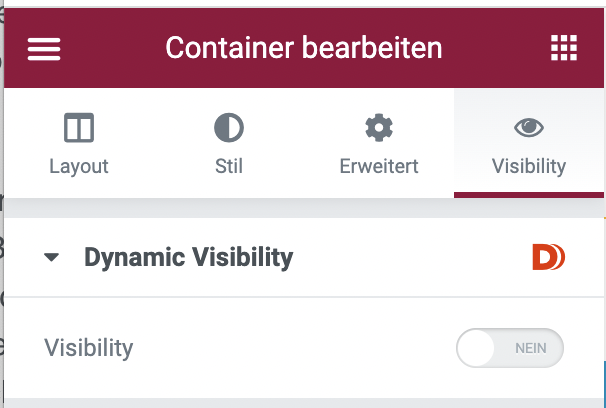Image resolution: width=606 pixels, height=408 pixels.
Task: Open the widgets grid panel icon
Action: (x=564, y=48)
